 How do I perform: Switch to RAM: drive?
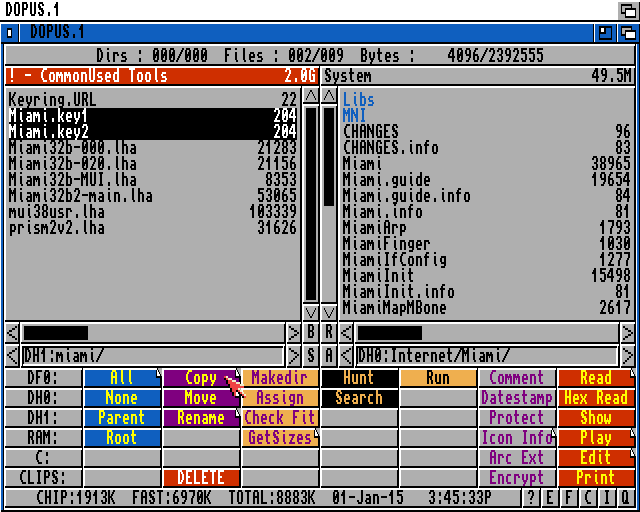point(43,438)
